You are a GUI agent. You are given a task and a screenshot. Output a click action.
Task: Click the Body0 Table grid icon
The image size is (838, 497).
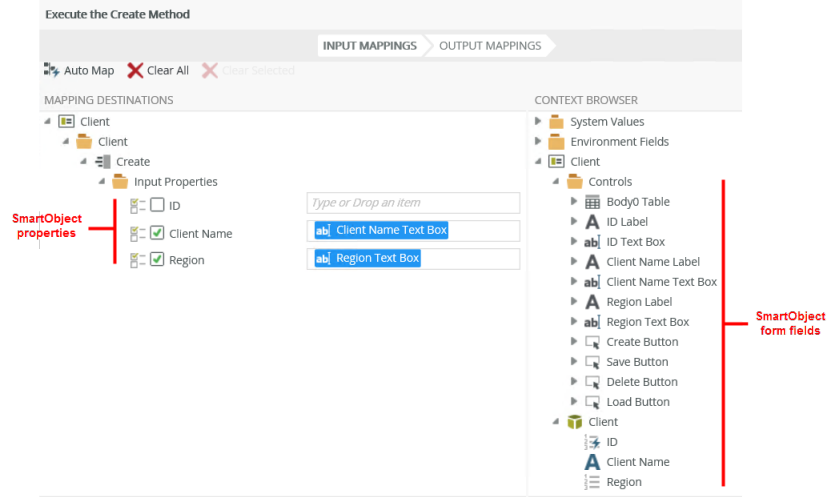[592, 202]
